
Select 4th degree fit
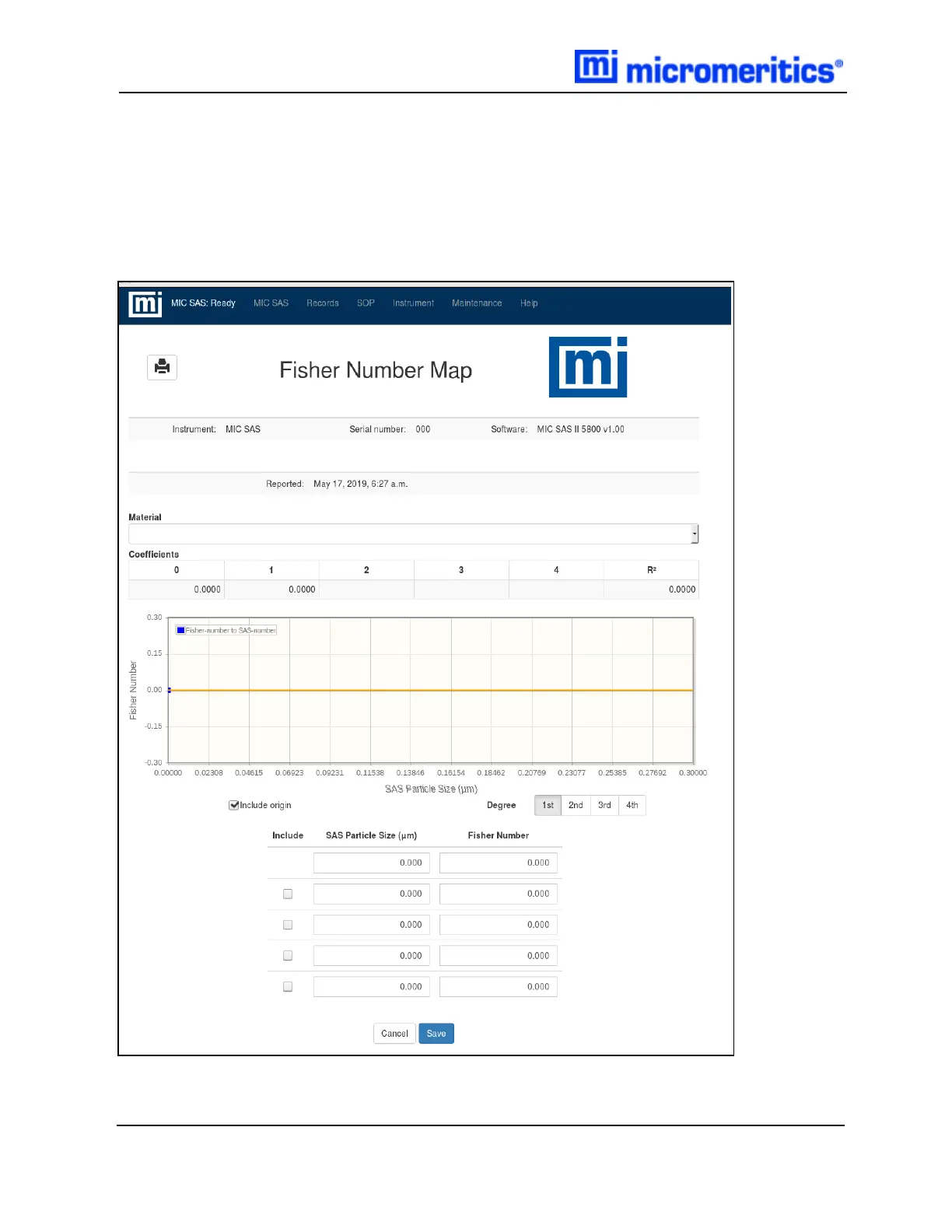click(632, 805)
